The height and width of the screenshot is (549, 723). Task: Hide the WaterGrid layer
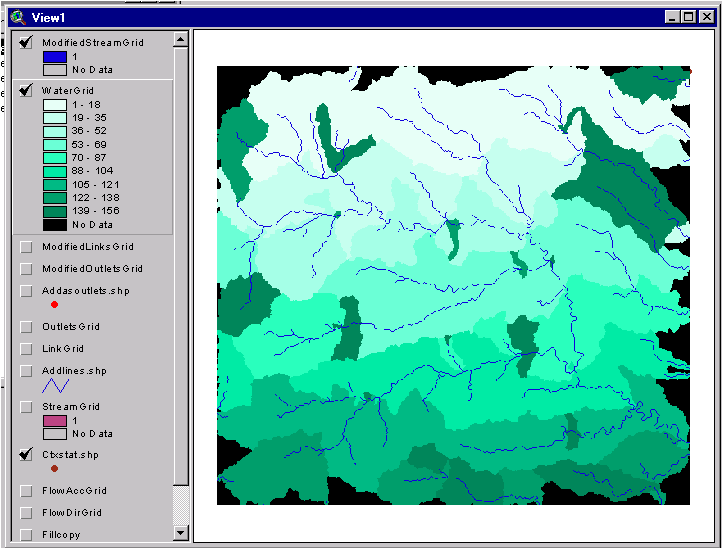pyautogui.click(x=26, y=90)
